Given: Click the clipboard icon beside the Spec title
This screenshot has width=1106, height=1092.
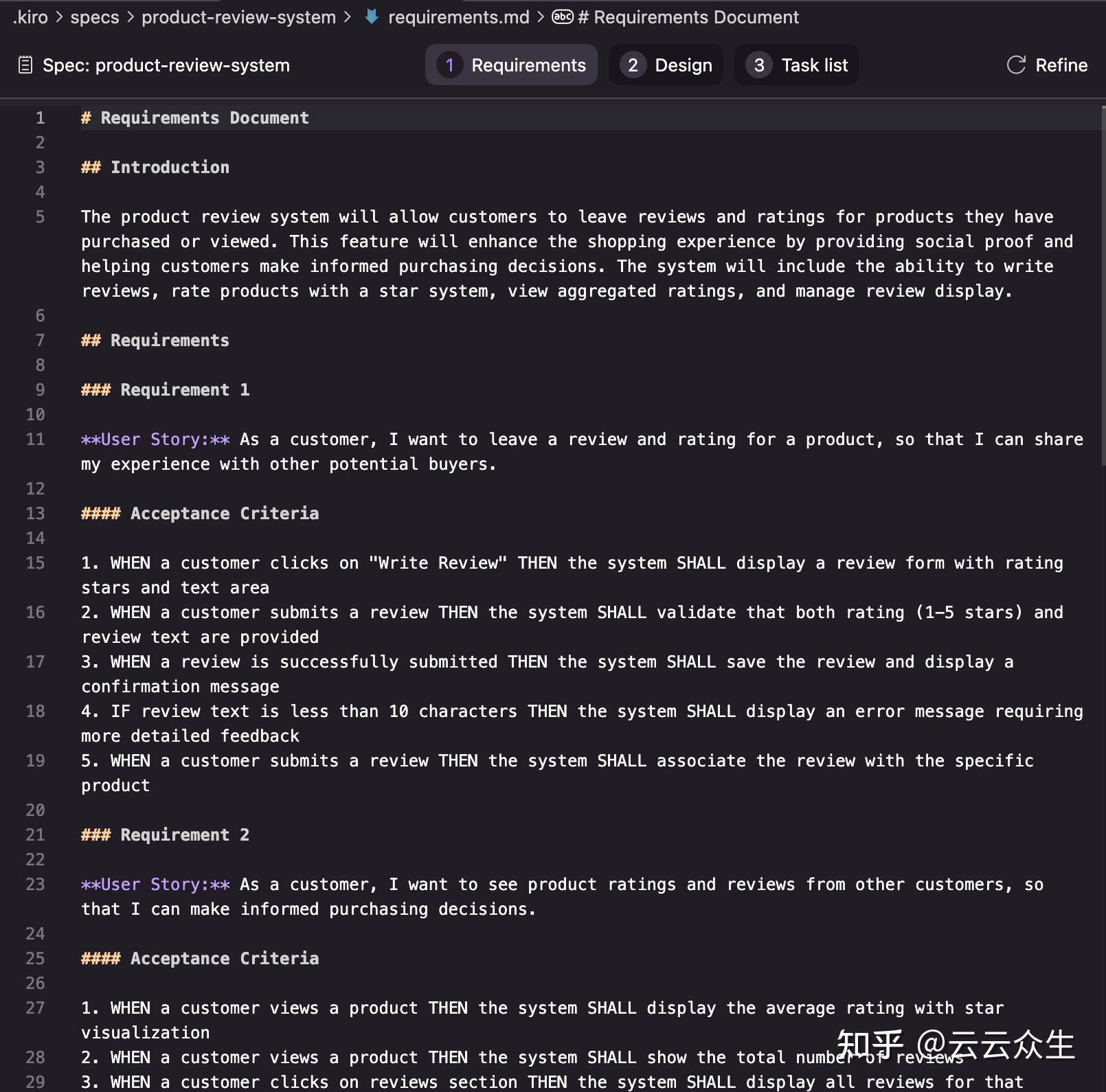Looking at the screenshot, I should tap(25, 65).
